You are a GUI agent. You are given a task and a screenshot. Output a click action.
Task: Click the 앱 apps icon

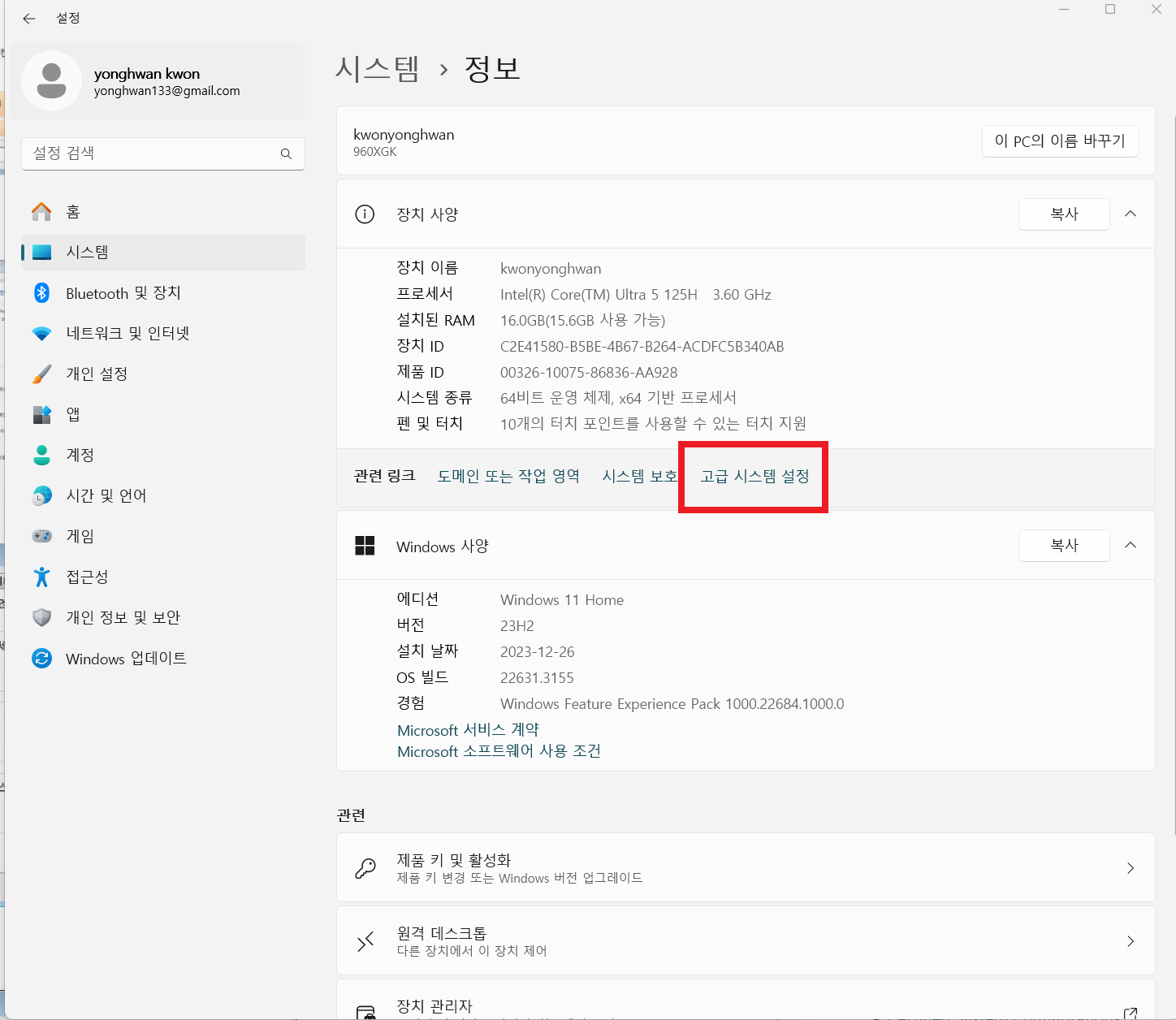(41, 414)
